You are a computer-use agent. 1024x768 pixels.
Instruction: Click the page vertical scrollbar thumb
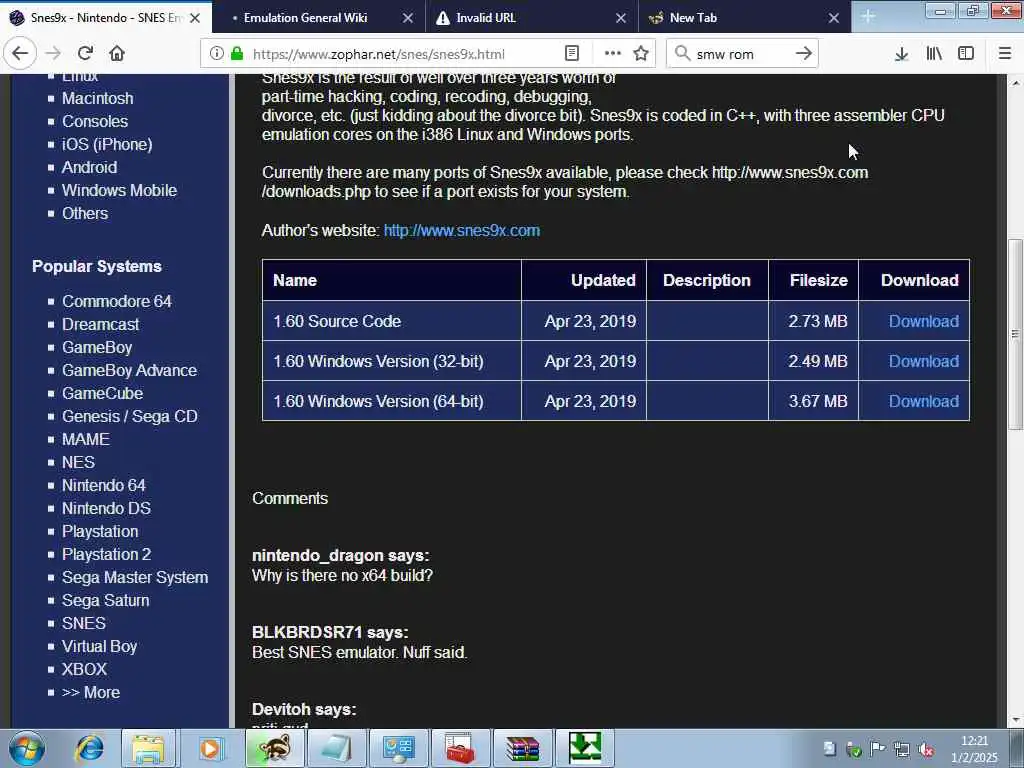1015,334
